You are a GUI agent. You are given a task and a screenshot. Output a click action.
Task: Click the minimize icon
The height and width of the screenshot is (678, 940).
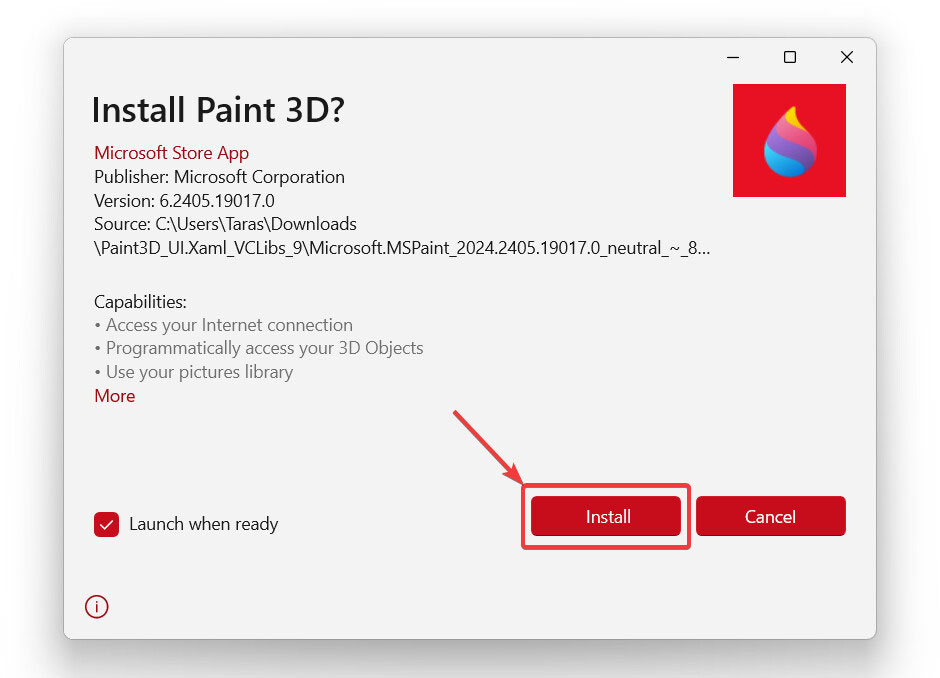click(x=733, y=57)
